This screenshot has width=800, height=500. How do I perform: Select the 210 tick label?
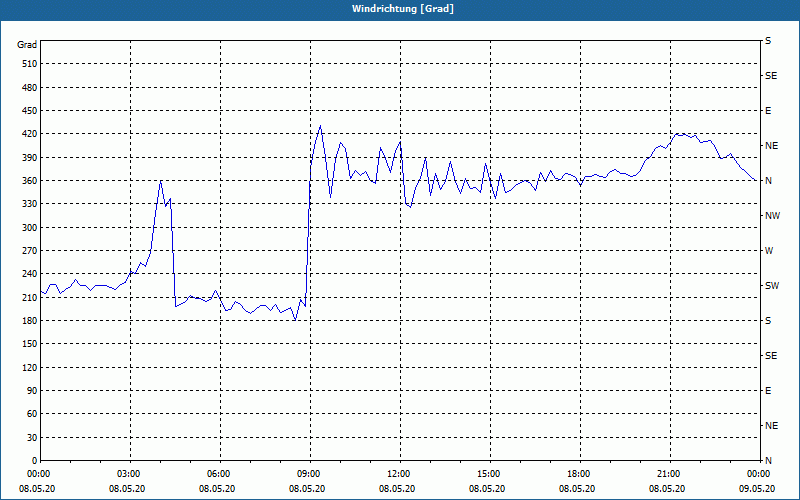click(30, 297)
